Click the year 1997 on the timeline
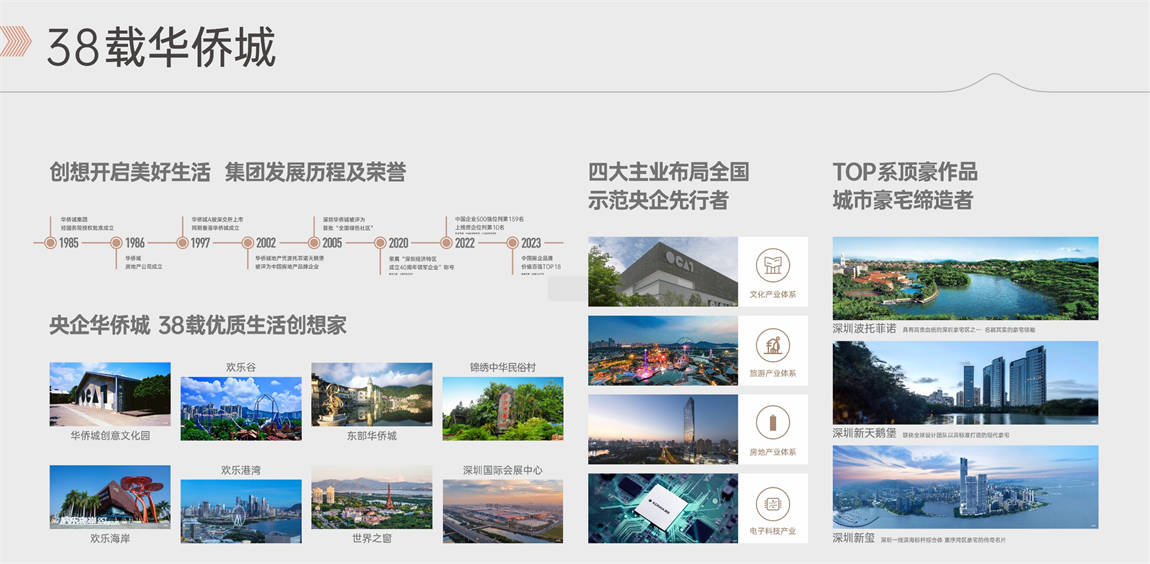Image resolution: width=1150 pixels, height=564 pixels. tap(200, 243)
